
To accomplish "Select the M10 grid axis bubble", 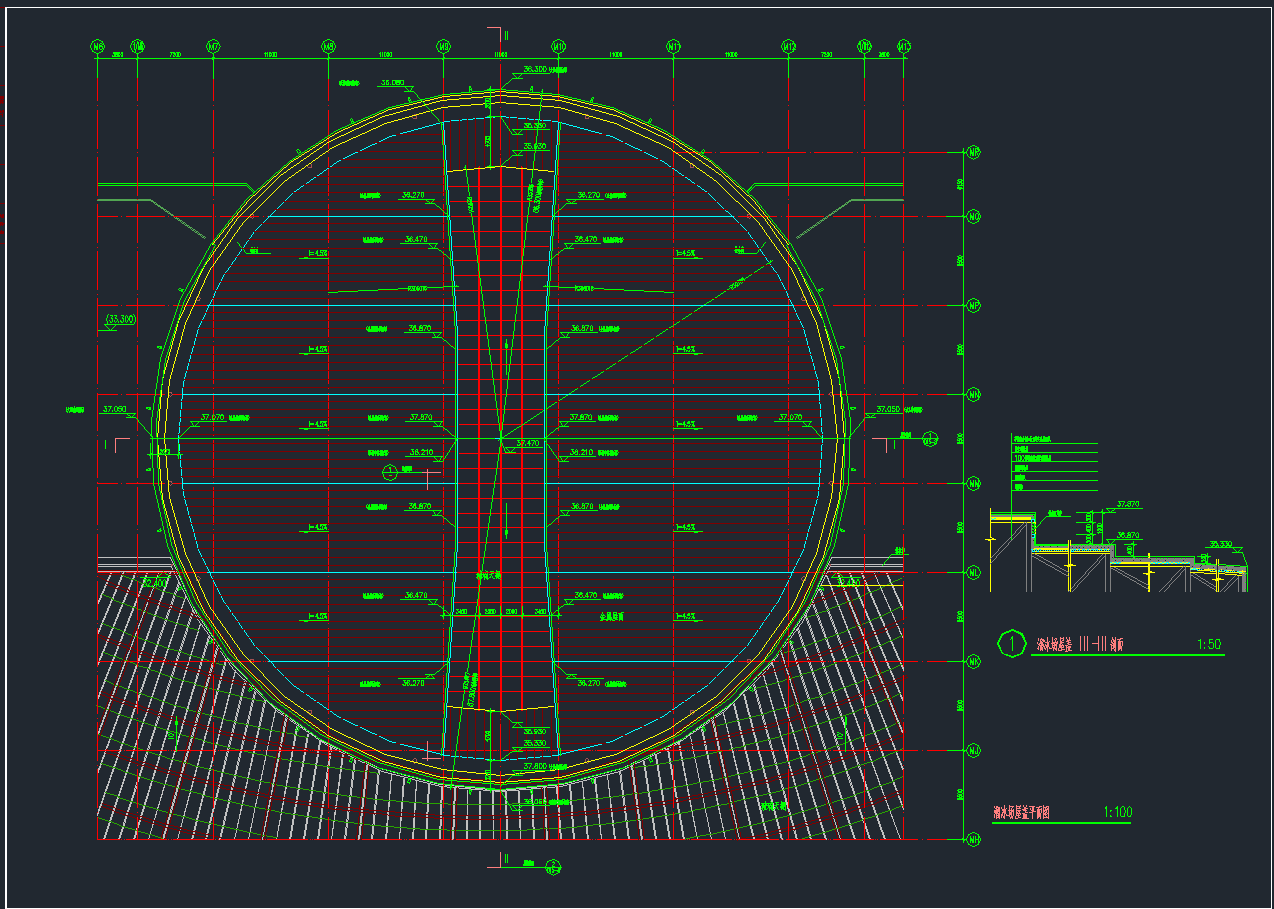I will [559, 46].
